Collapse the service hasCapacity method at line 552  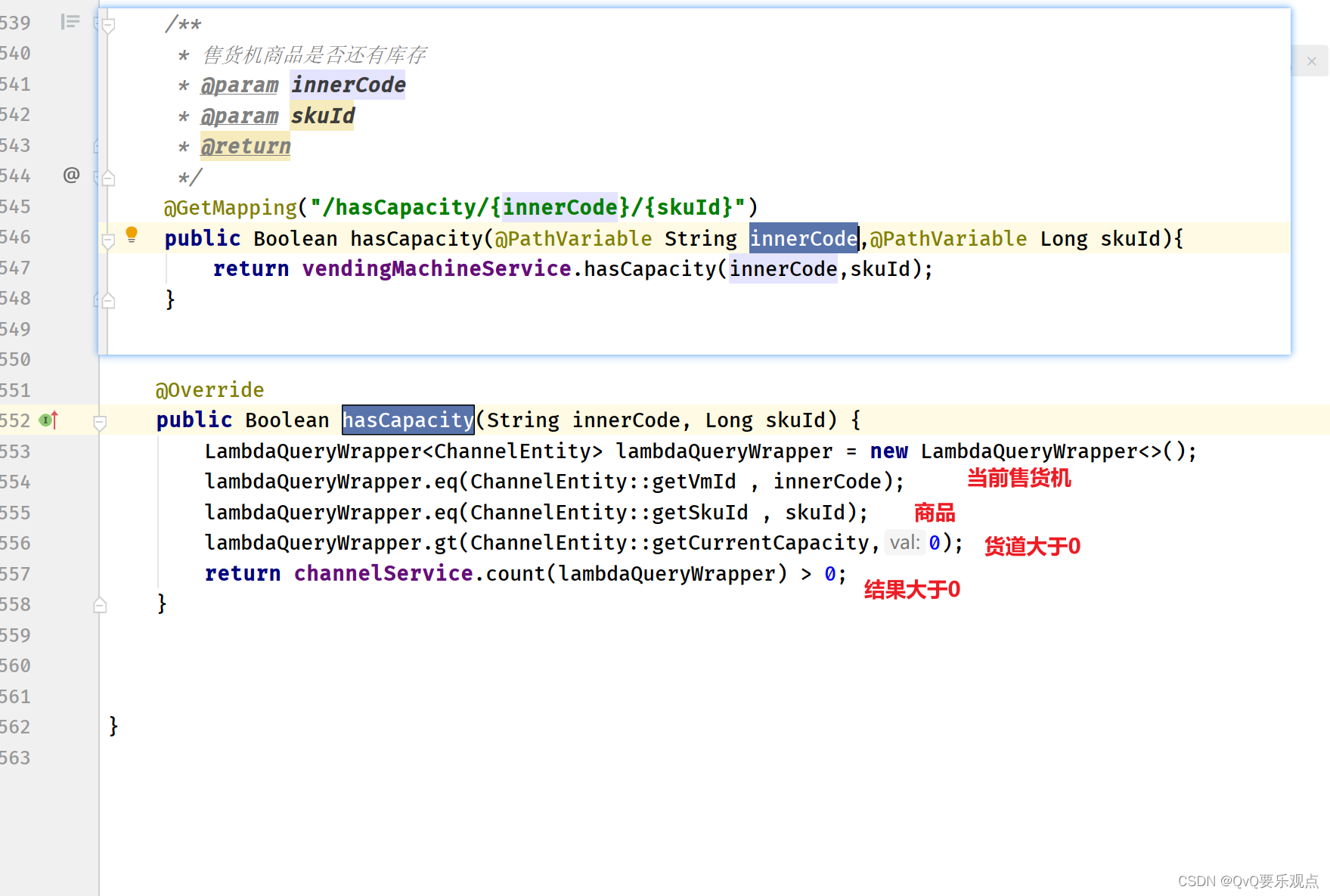(x=100, y=423)
